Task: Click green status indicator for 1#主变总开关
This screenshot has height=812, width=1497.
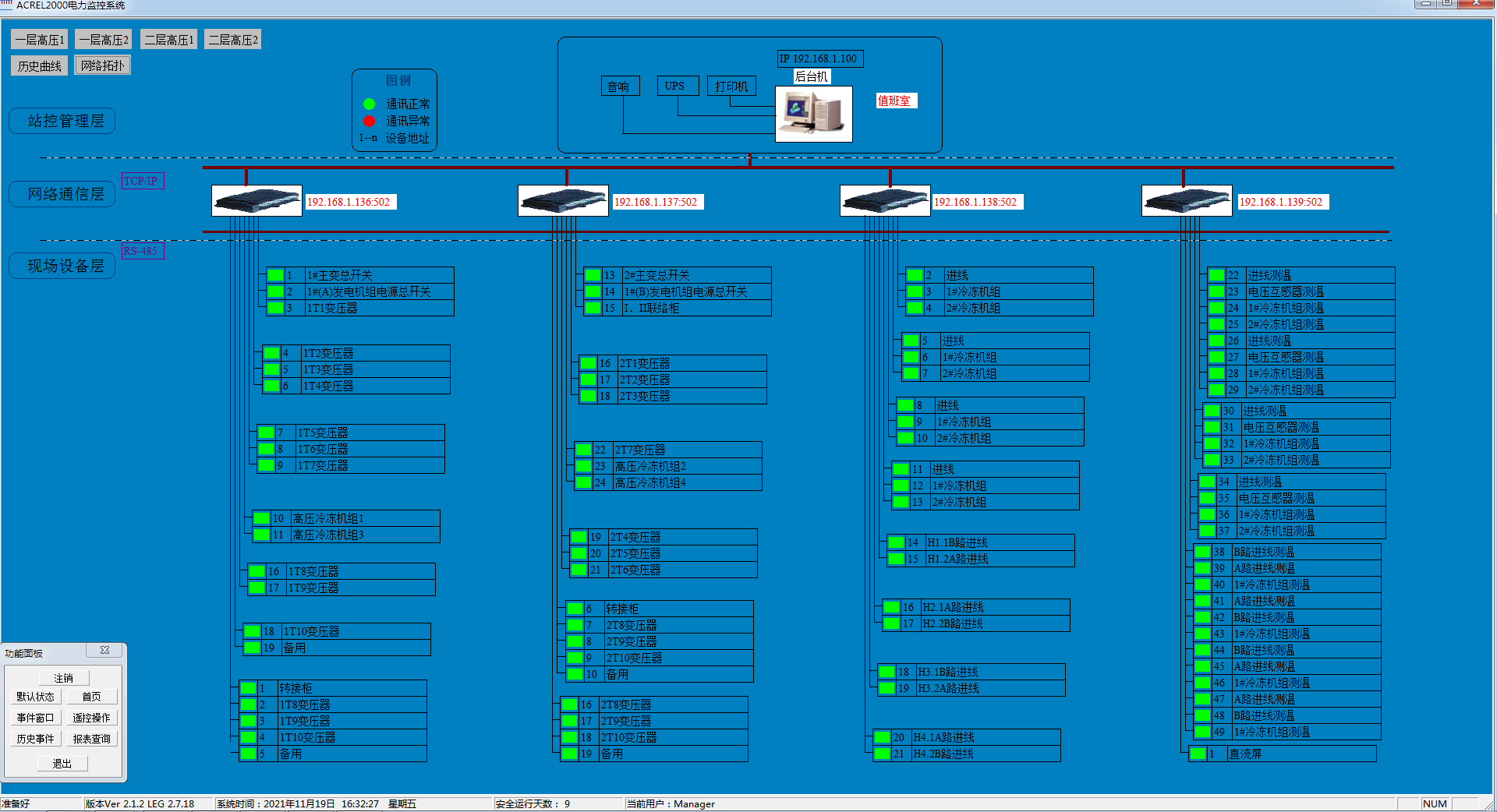Action: pyautogui.click(x=275, y=275)
